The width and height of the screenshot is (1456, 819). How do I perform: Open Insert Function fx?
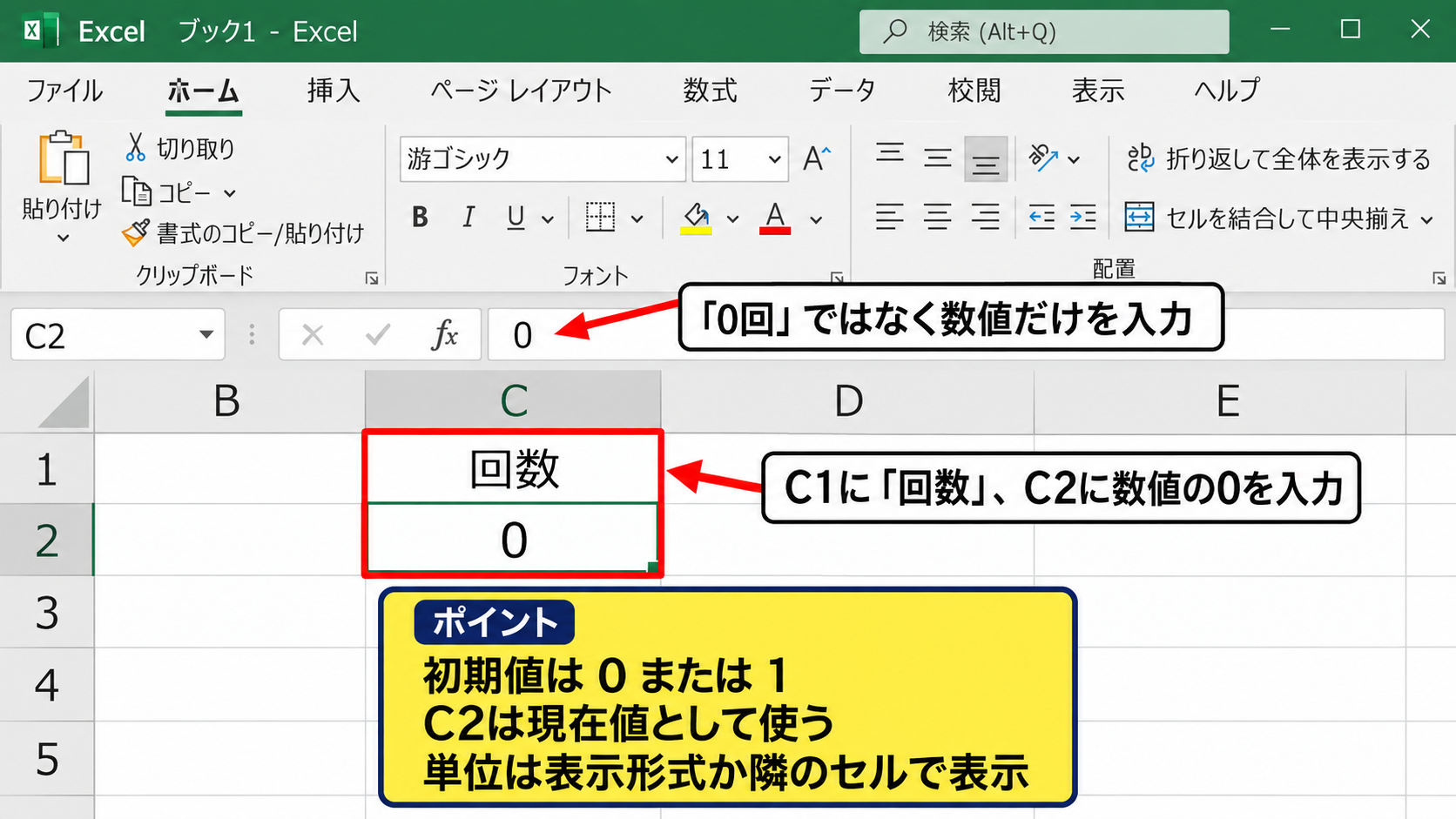444,335
